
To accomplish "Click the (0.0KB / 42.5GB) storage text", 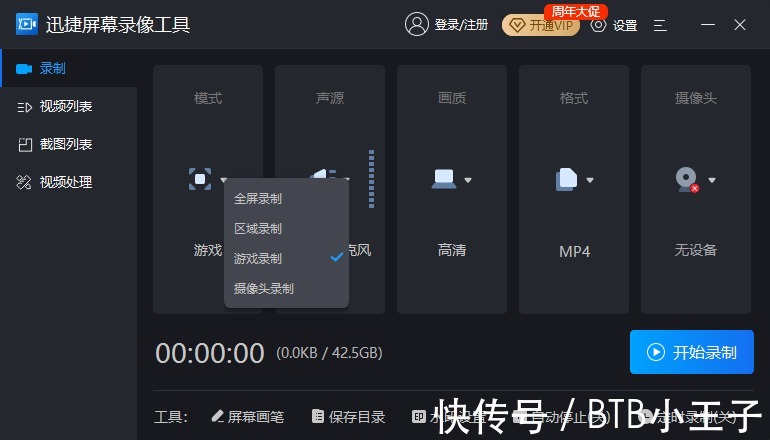I will [x=329, y=353].
